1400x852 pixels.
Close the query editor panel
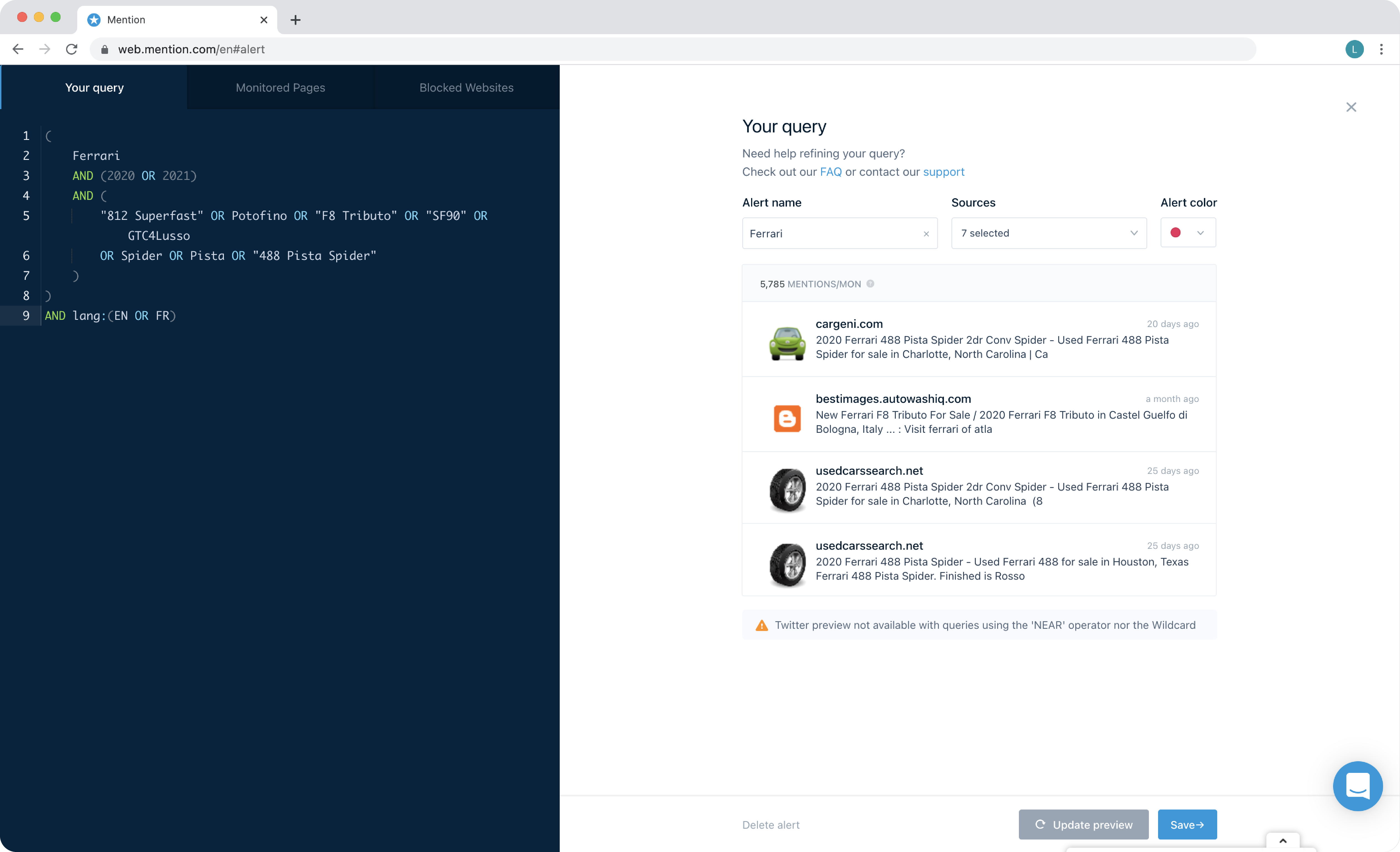1351,107
